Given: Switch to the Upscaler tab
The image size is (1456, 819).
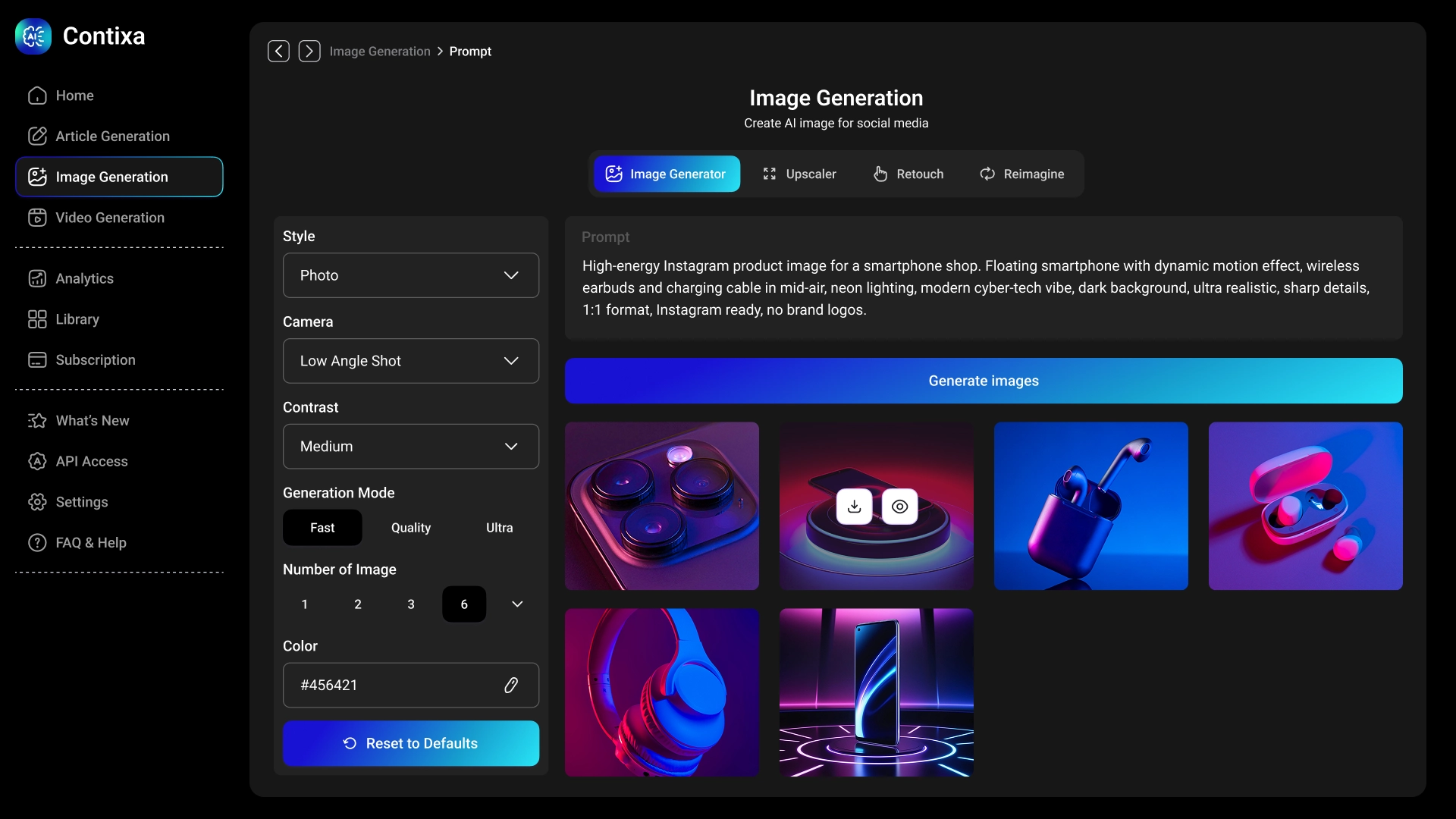Looking at the screenshot, I should 799,174.
